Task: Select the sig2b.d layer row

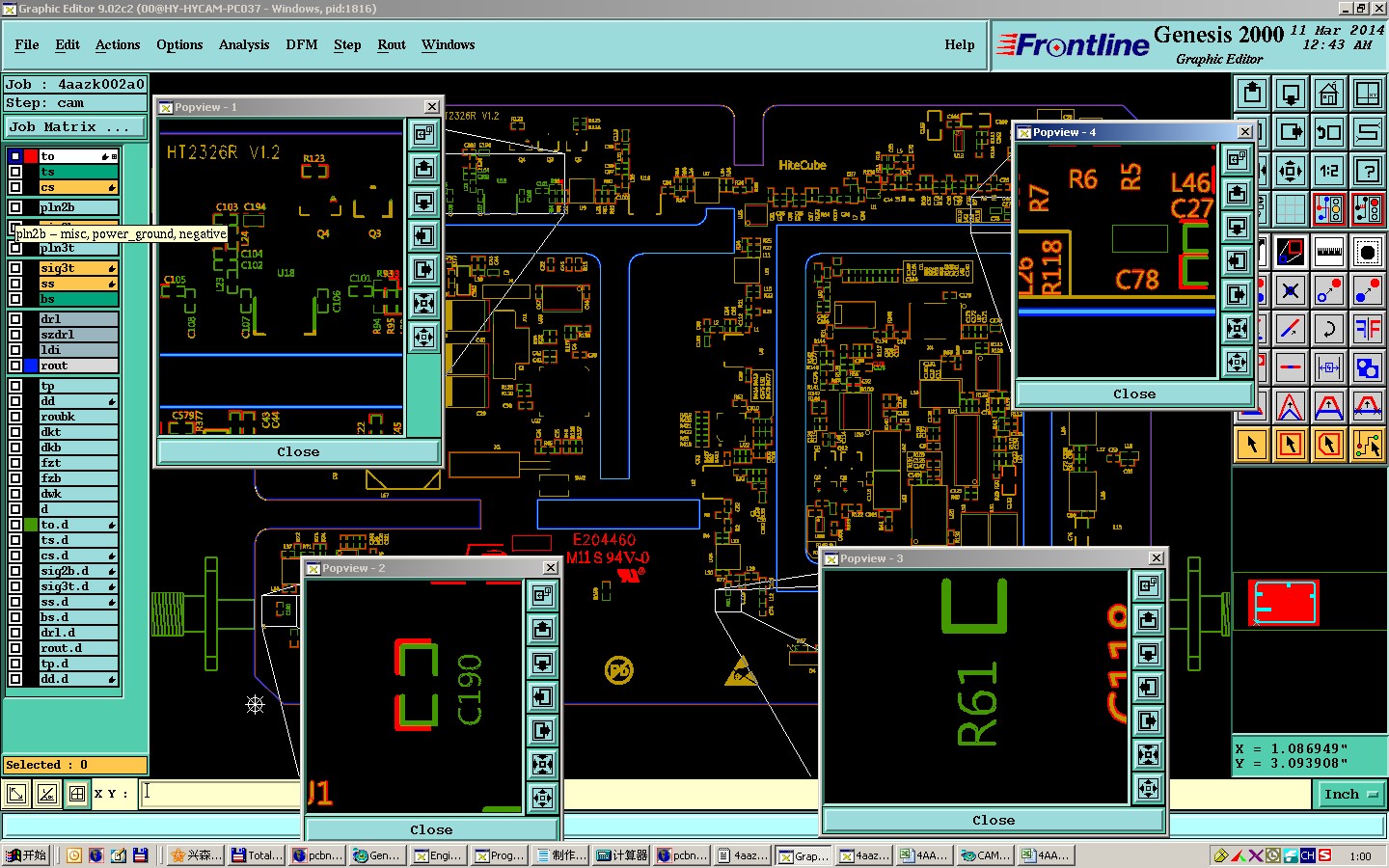Action: [x=78, y=571]
